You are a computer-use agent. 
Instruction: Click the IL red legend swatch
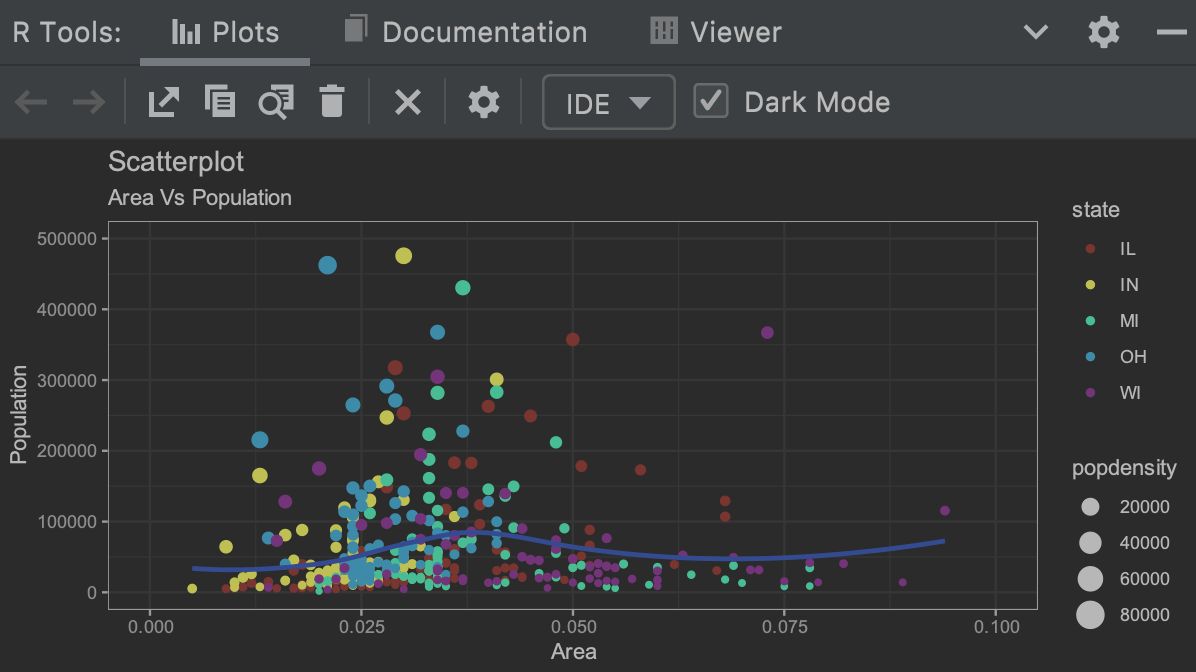(x=1090, y=249)
